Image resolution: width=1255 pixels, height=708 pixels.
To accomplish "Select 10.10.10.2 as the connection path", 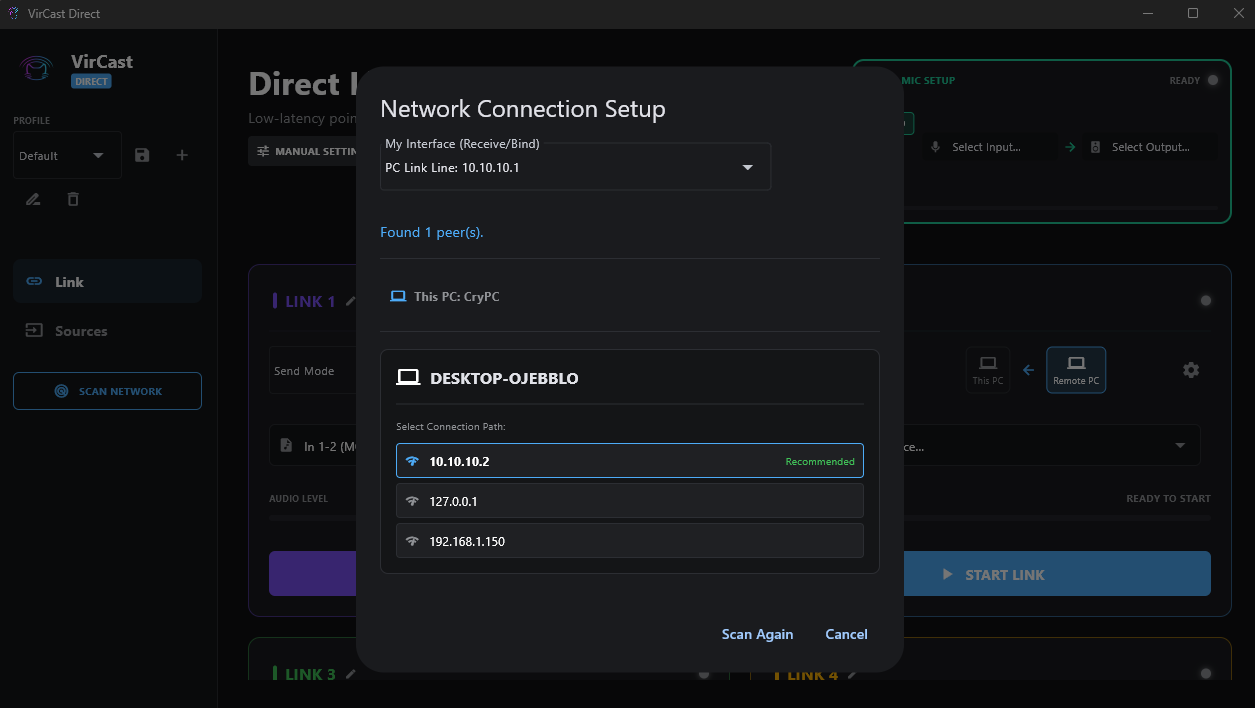I will click(629, 461).
